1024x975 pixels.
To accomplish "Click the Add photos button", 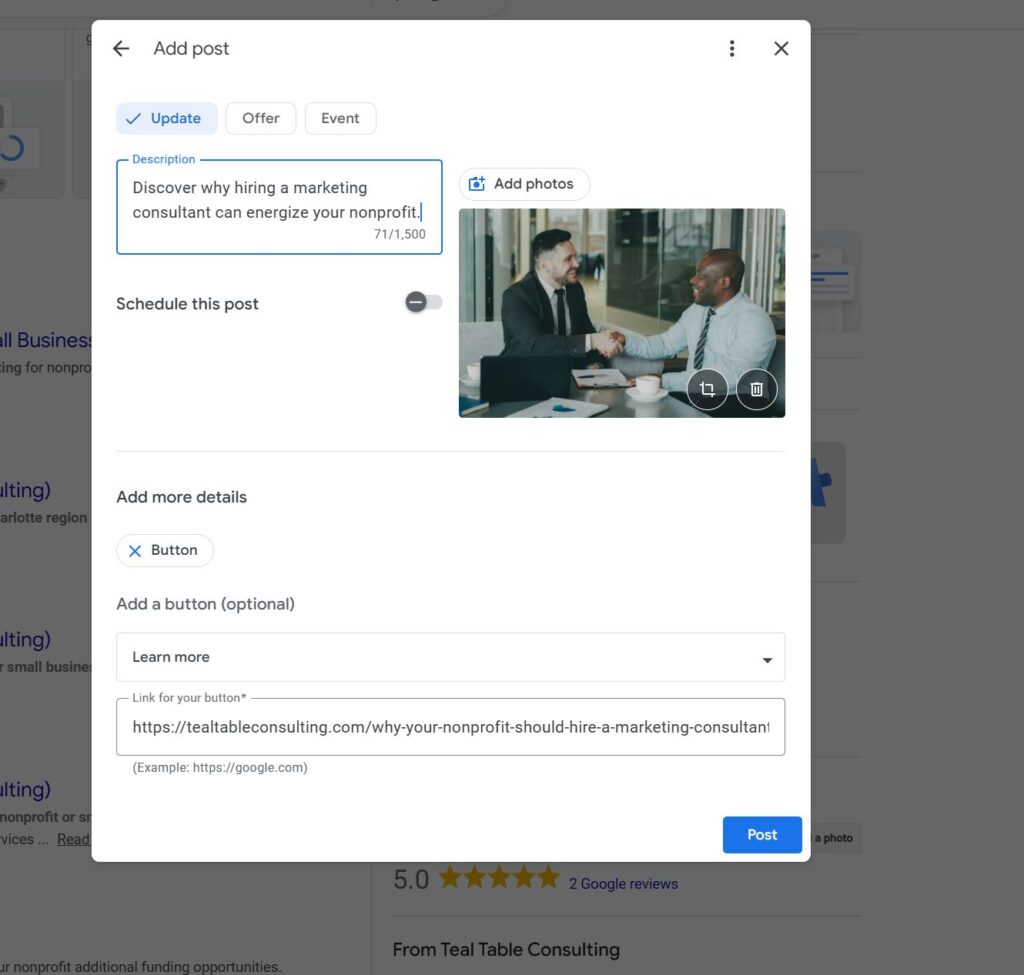I will pos(524,184).
